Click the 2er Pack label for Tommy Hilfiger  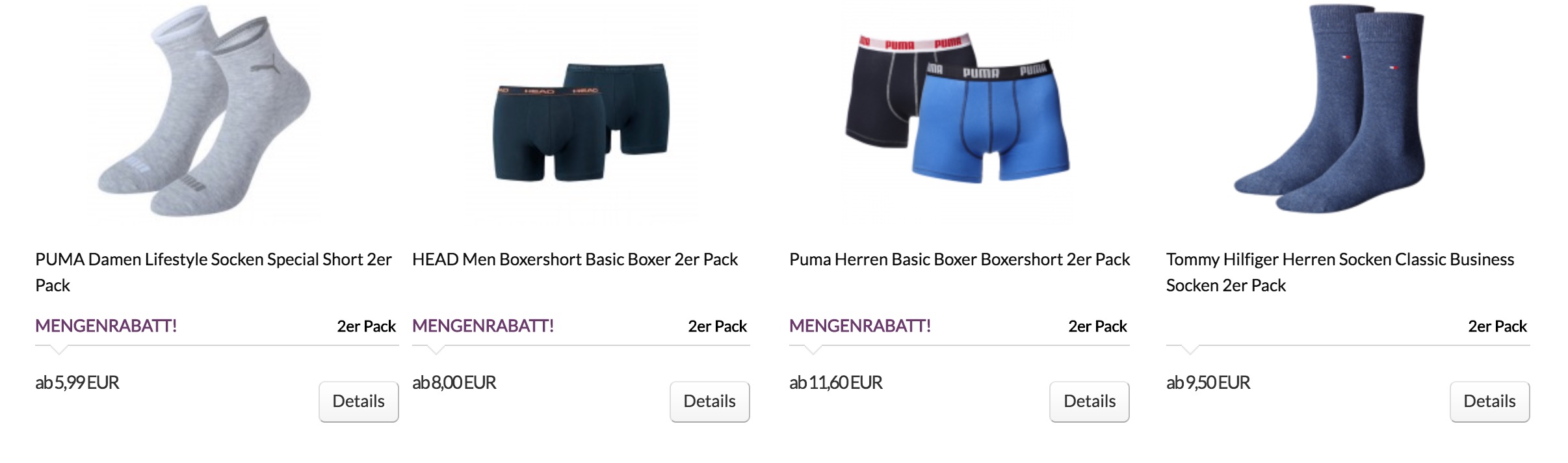point(1497,326)
